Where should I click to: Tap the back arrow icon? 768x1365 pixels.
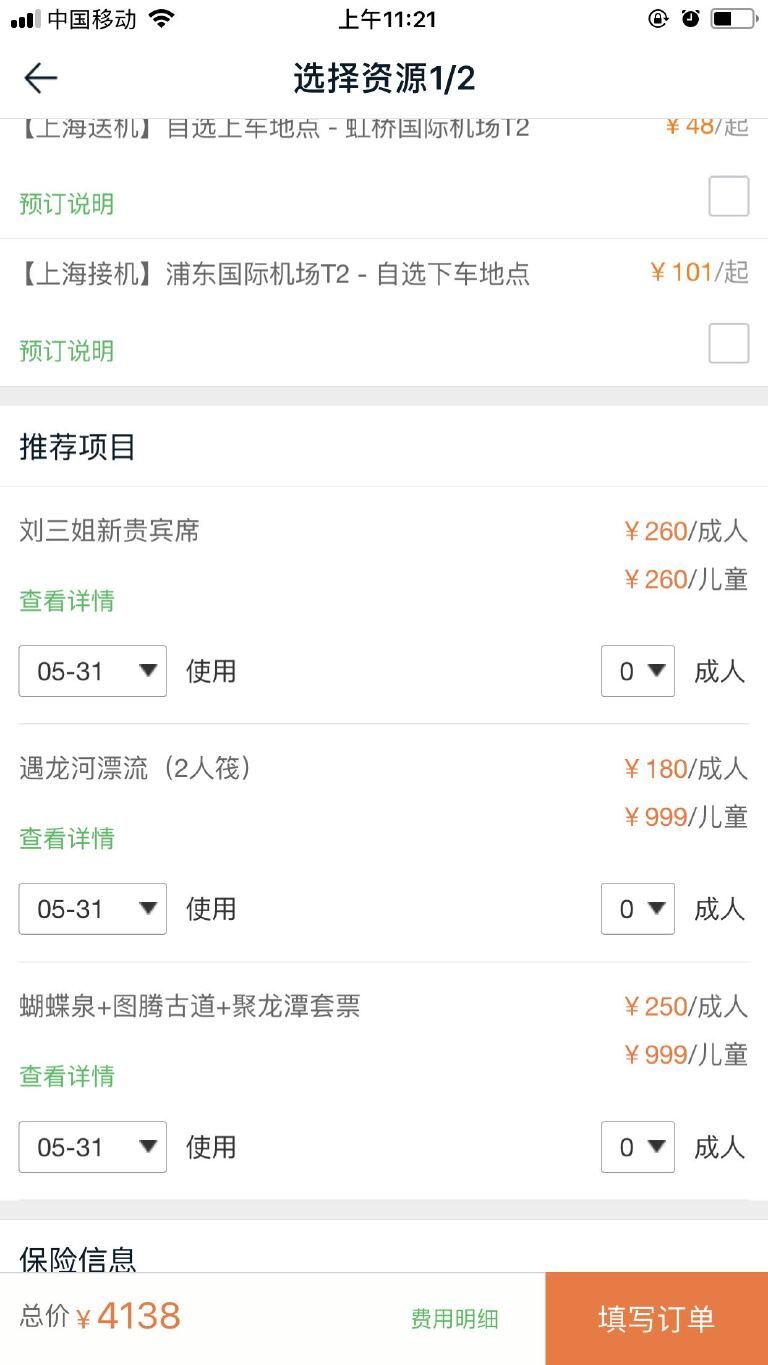click(x=40, y=78)
